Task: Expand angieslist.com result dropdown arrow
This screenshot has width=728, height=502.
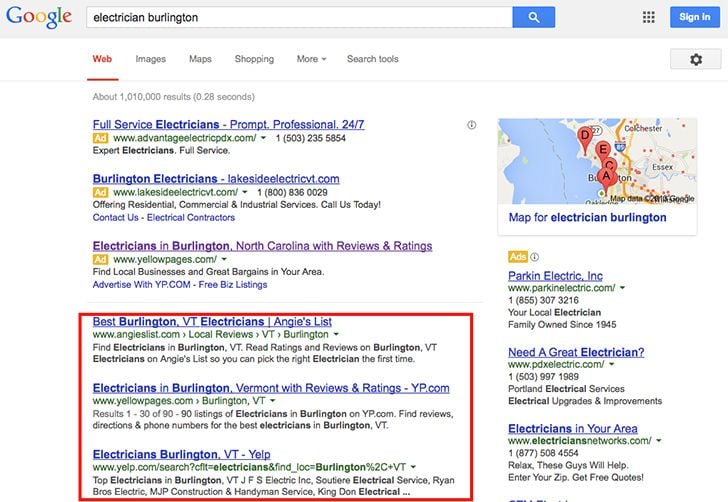Action: 336,334
